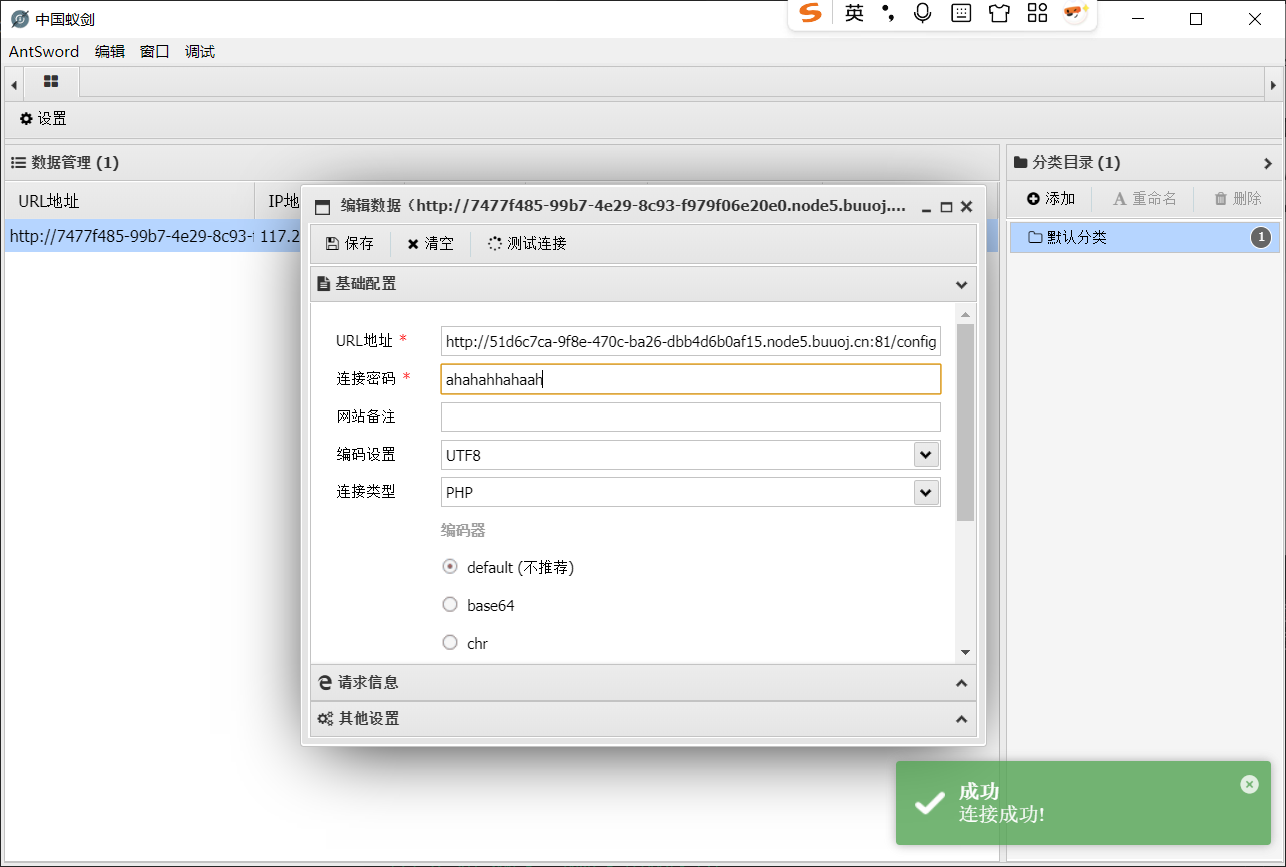
Task: Click the dialog scrollbar up arrow
Action: tap(965, 314)
